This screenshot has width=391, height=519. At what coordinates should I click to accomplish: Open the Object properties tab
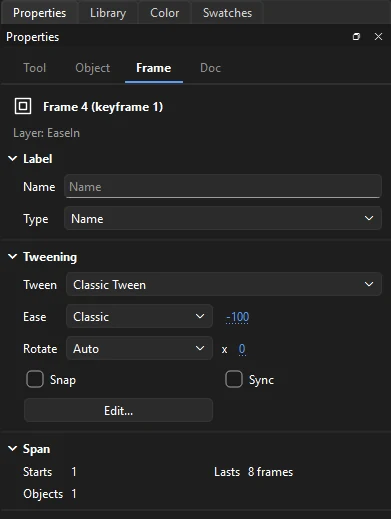92,68
